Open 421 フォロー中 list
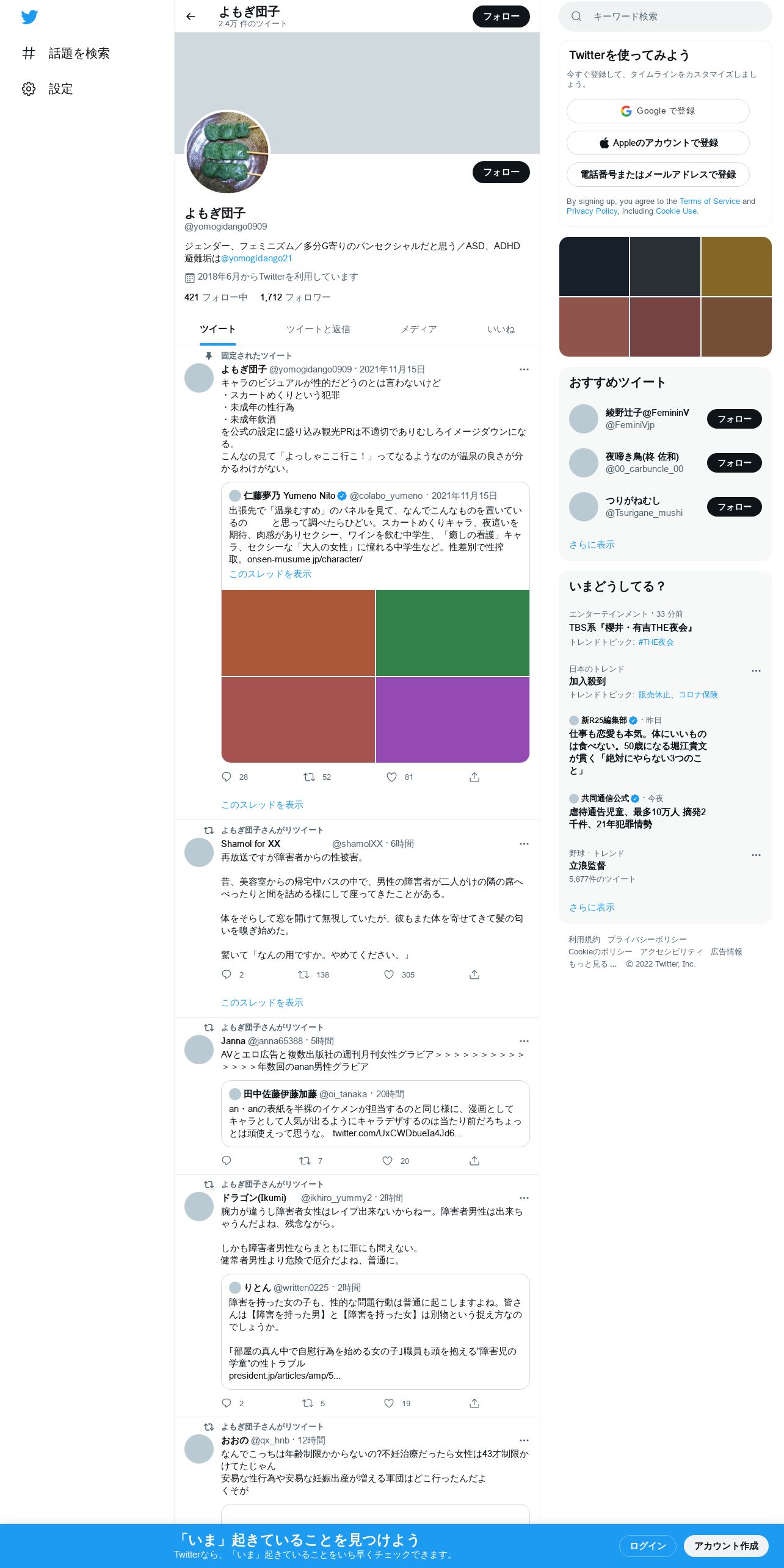 [216, 297]
